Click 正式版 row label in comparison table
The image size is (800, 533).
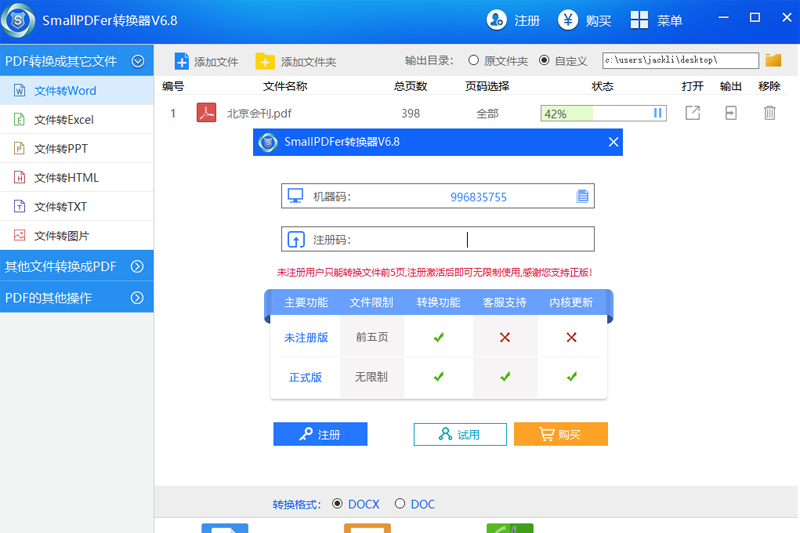click(x=305, y=377)
